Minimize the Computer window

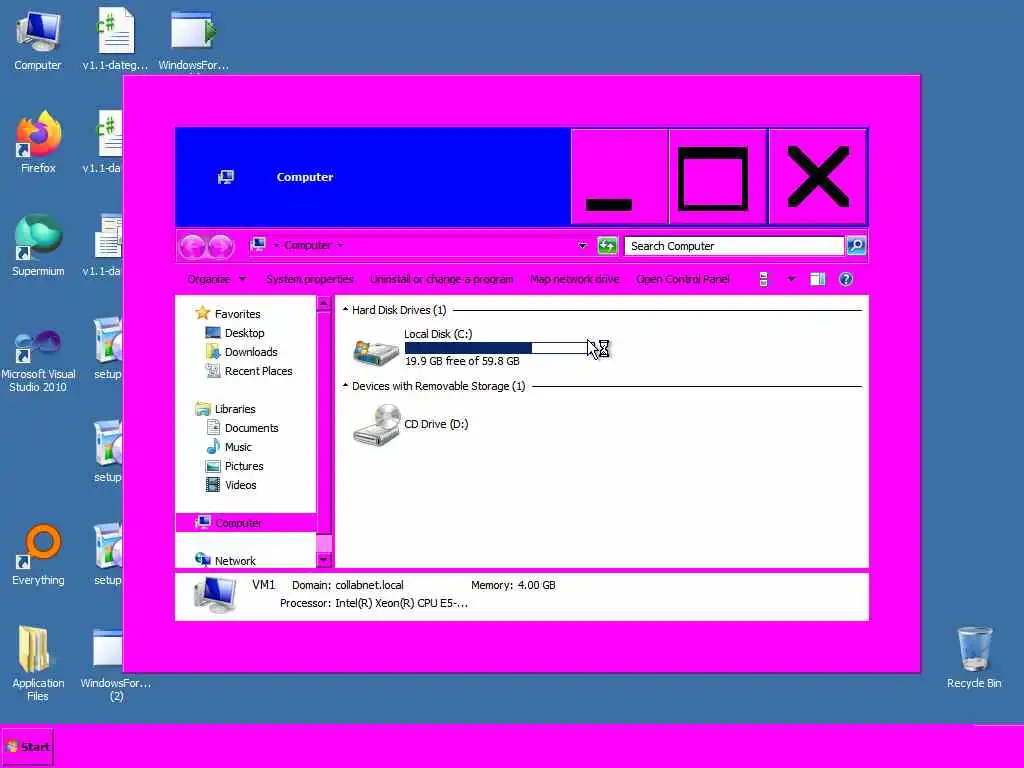click(619, 177)
